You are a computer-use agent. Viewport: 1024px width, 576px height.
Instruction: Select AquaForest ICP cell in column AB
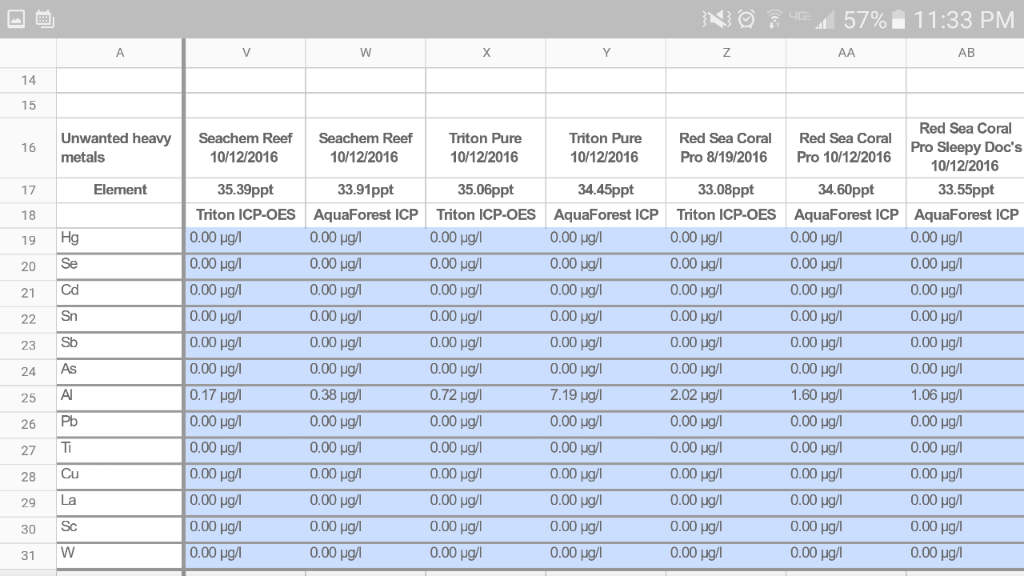966,215
